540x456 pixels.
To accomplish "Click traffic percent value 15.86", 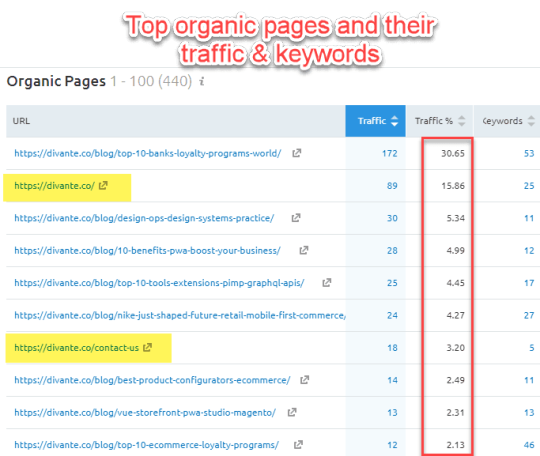I will [x=453, y=186].
